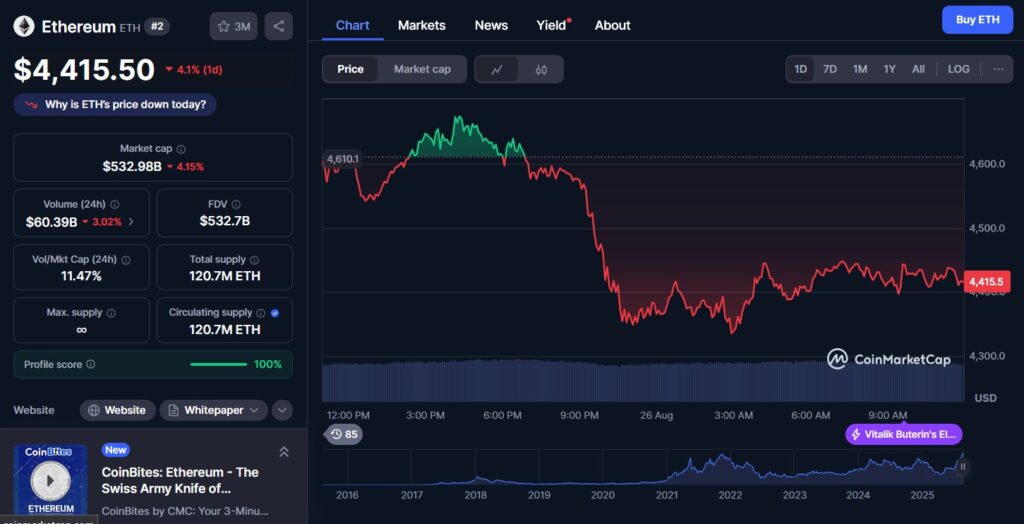Click the profile score progress bar
The width and height of the screenshot is (1024, 524).
point(219,364)
